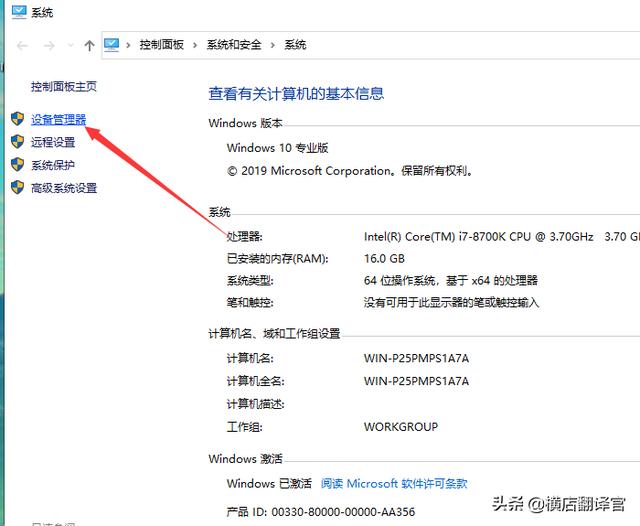
Task: Click the 工作组 label
Action: point(244,427)
